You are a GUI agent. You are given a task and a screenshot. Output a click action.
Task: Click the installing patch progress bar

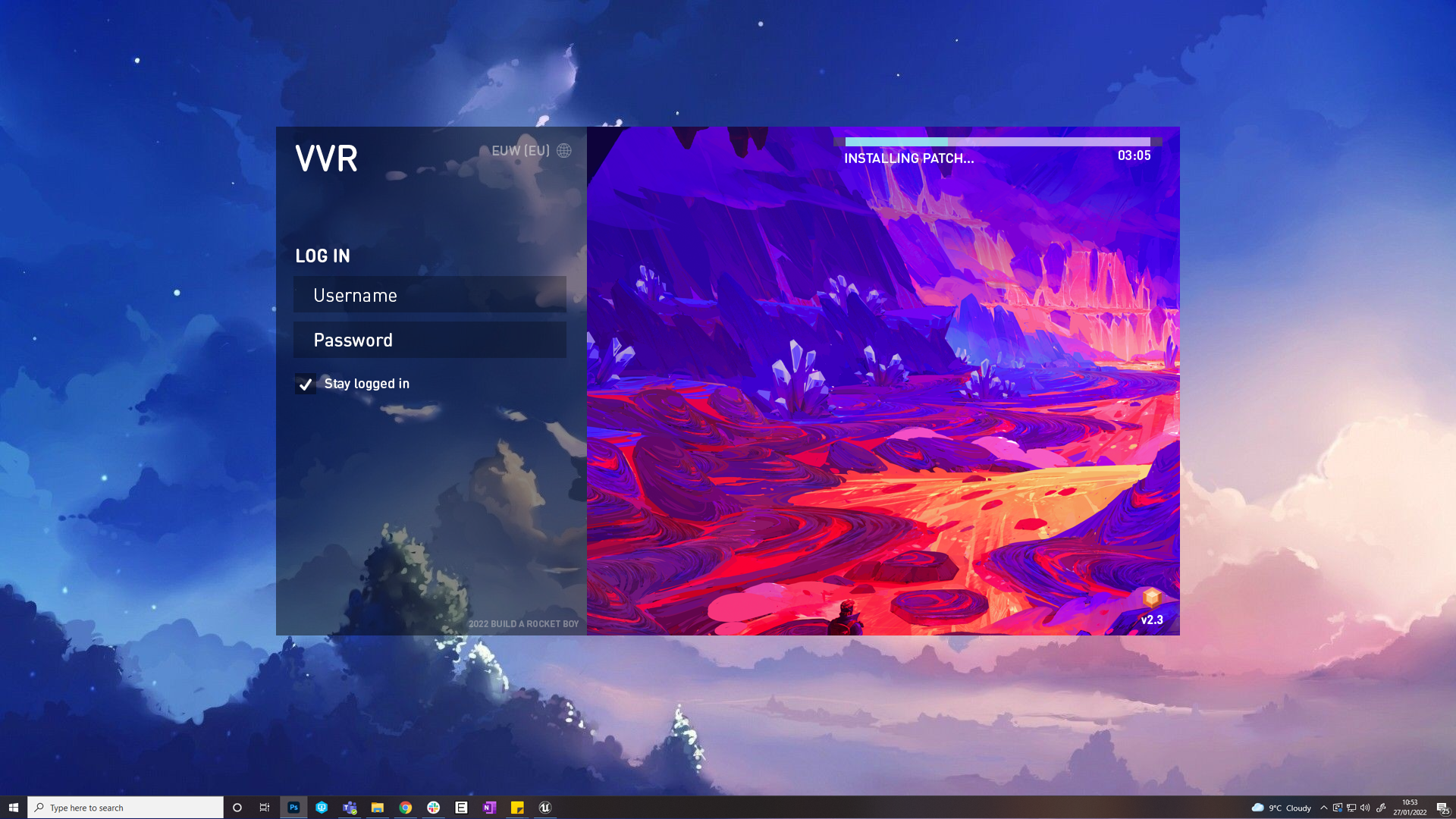[x=997, y=142]
